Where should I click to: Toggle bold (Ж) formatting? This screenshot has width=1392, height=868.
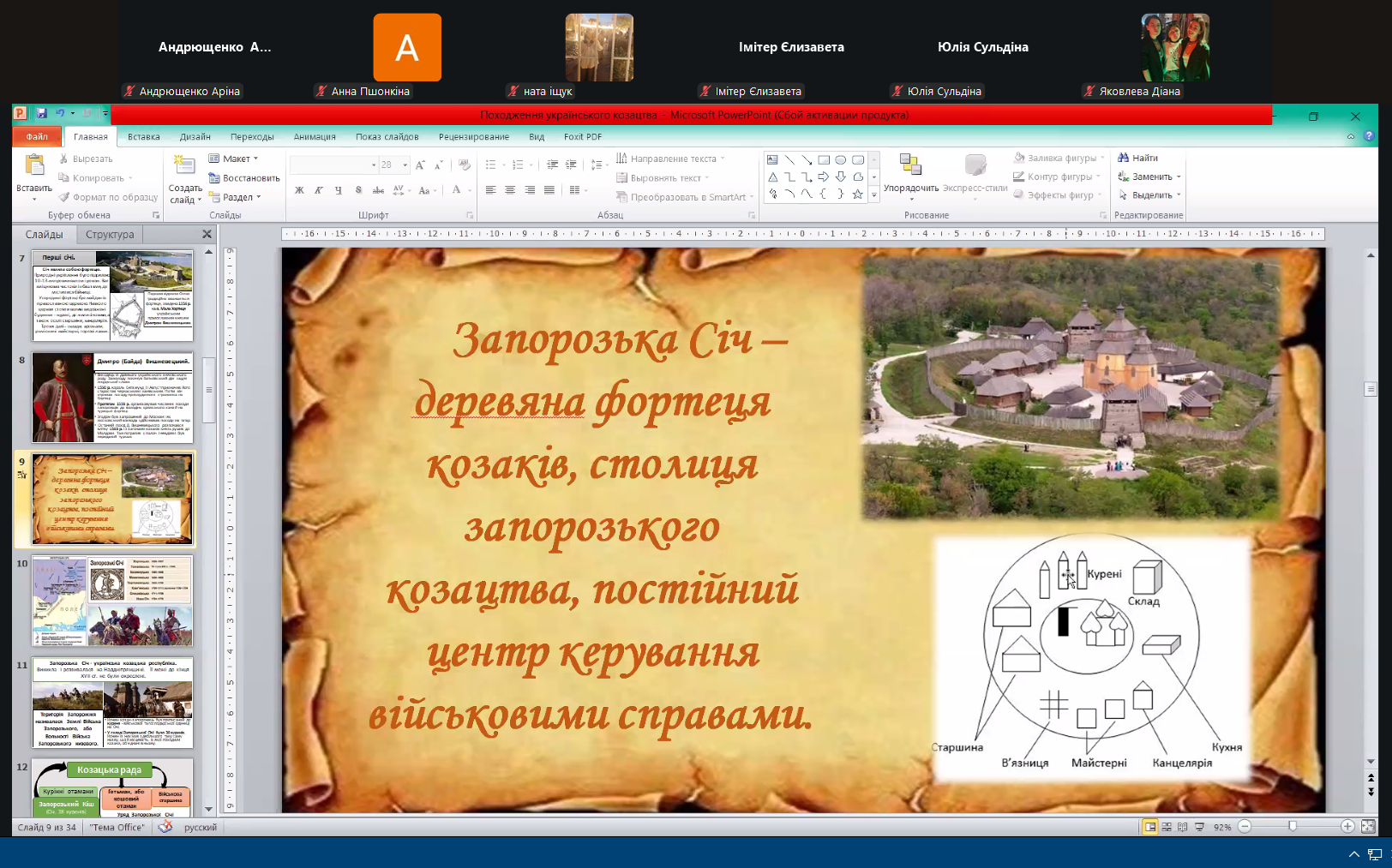point(299,190)
